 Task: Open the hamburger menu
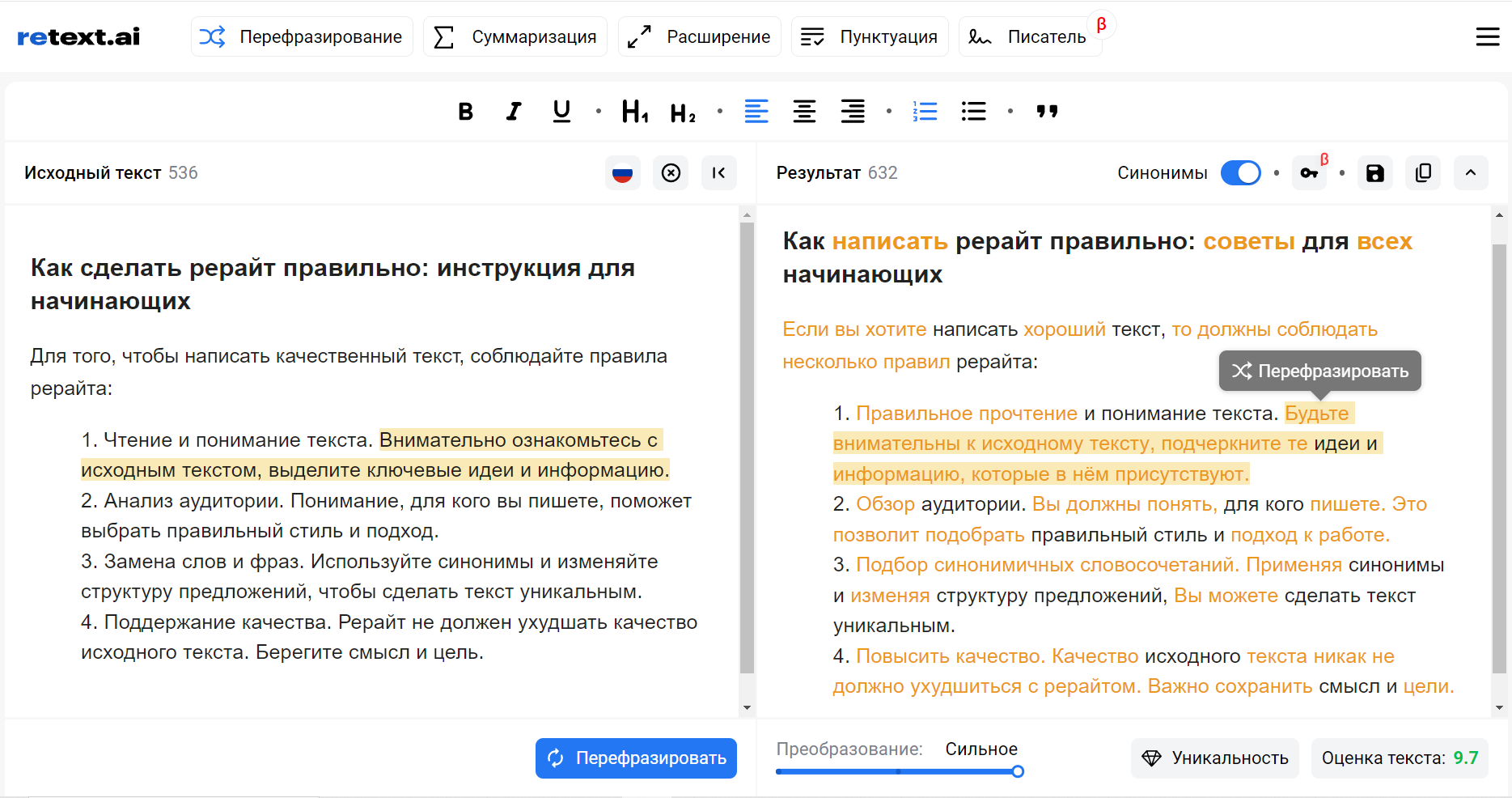coord(1487,37)
